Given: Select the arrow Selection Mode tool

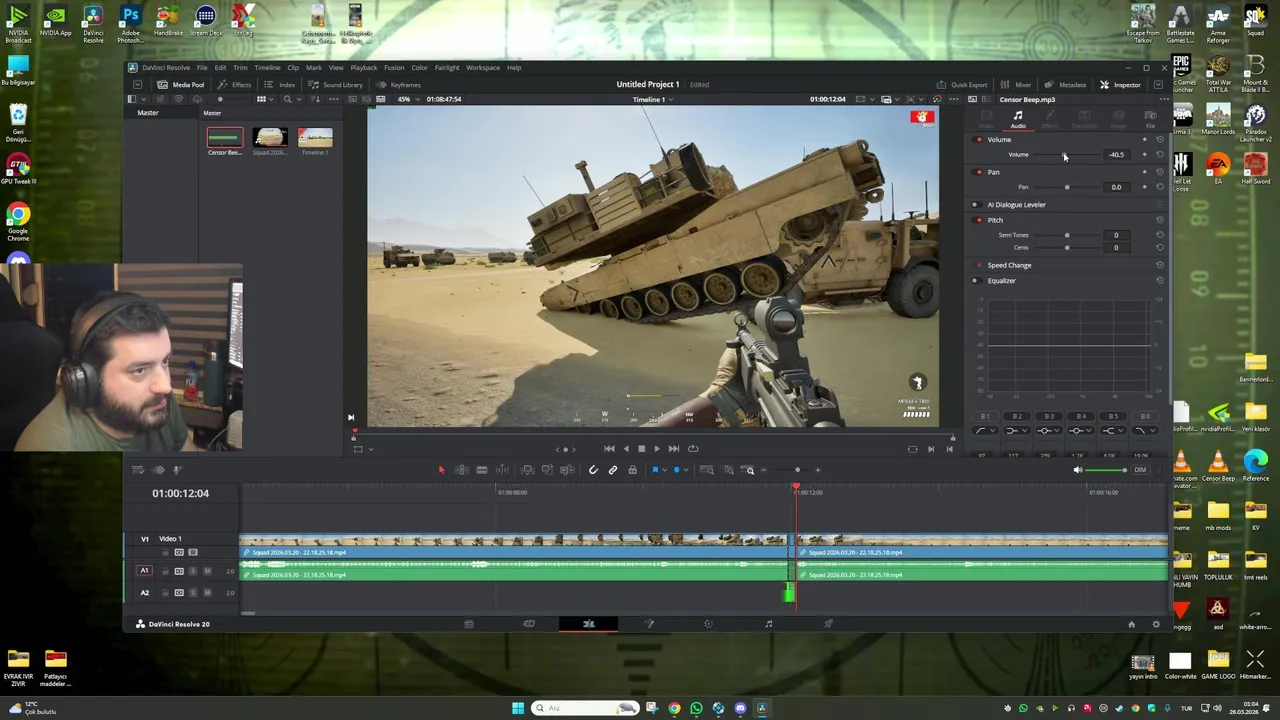Looking at the screenshot, I should (x=441, y=470).
